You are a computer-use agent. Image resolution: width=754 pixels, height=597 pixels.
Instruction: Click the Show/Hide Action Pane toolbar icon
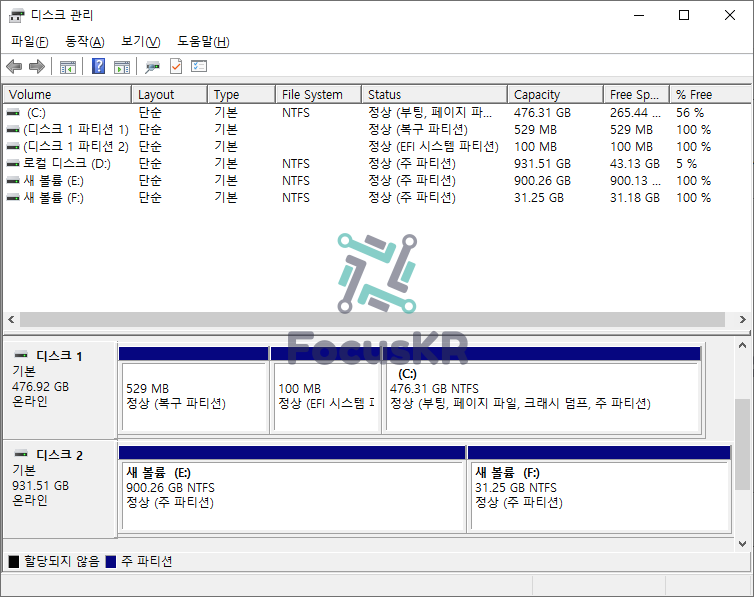coord(122,67)
